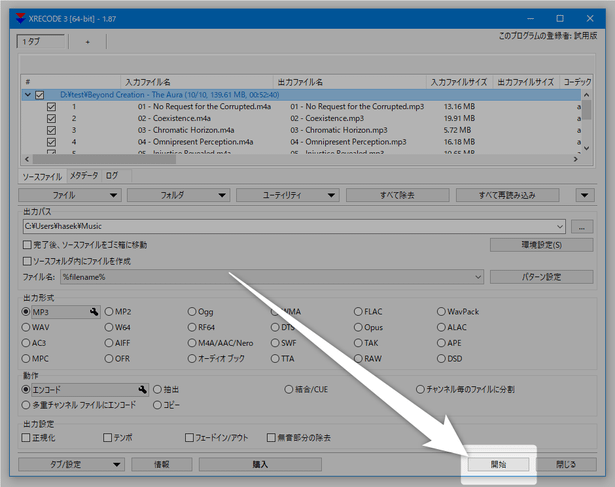Screen dimensions: 615x487
Task: Click the 閉じる close button
Action: pos(566,465)
